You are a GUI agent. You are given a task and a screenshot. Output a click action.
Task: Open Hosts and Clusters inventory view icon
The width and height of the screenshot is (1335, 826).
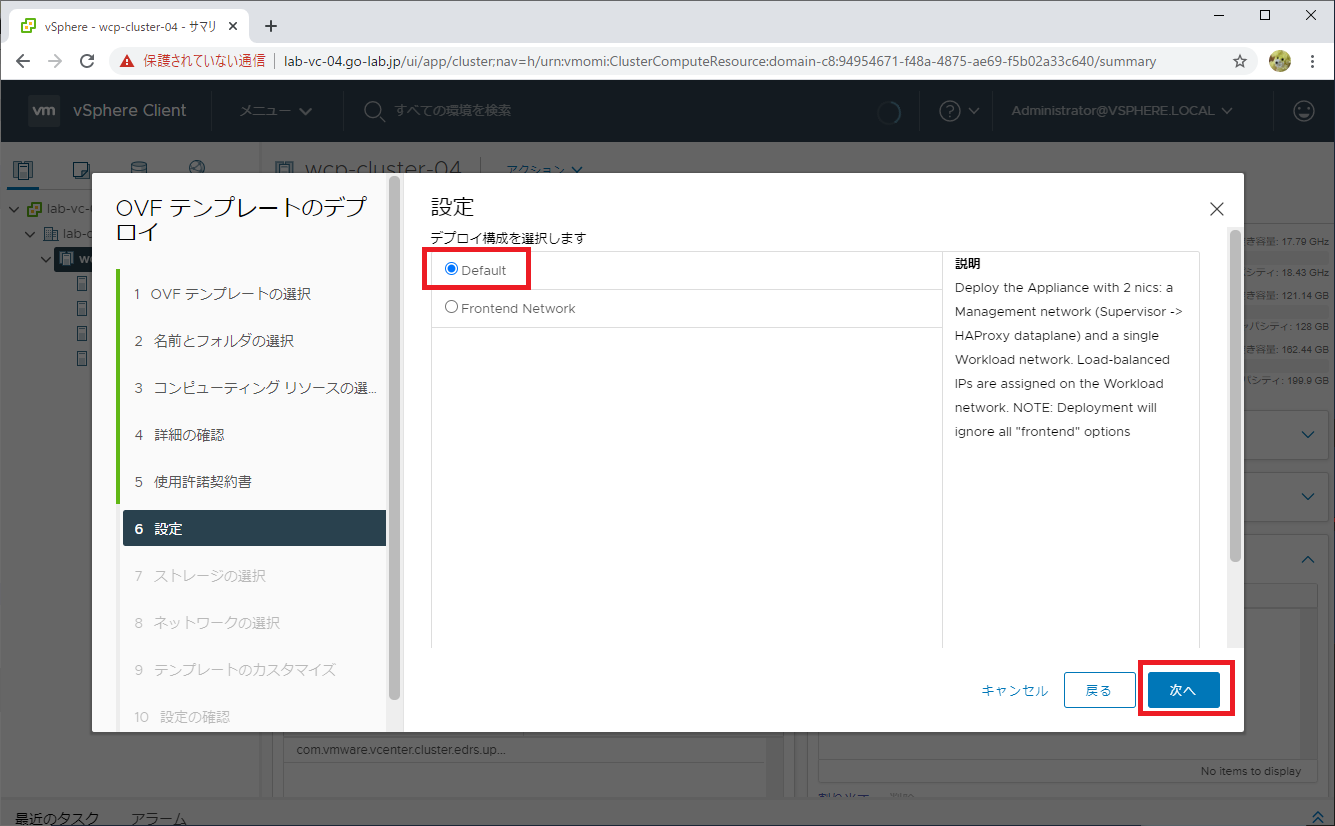point(23,170)
